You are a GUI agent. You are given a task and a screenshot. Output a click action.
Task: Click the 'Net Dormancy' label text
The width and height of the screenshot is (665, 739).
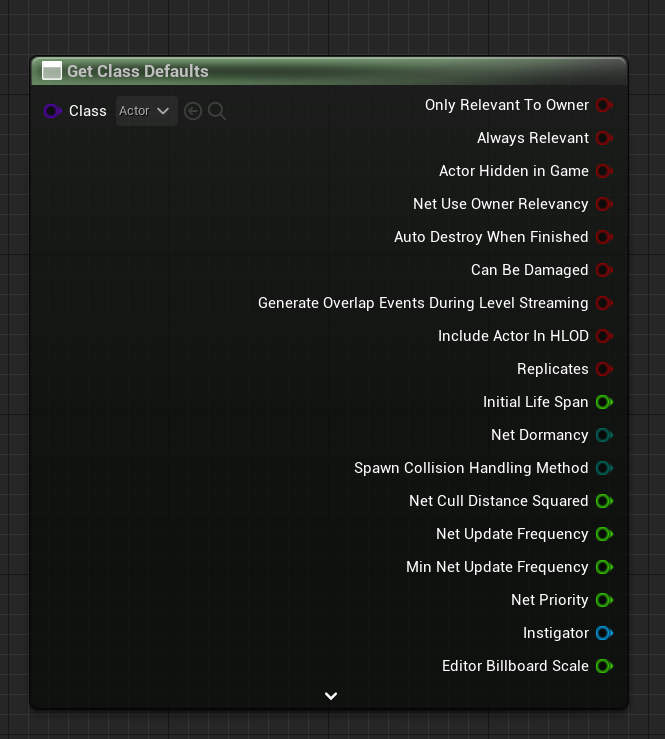[540, 435]
